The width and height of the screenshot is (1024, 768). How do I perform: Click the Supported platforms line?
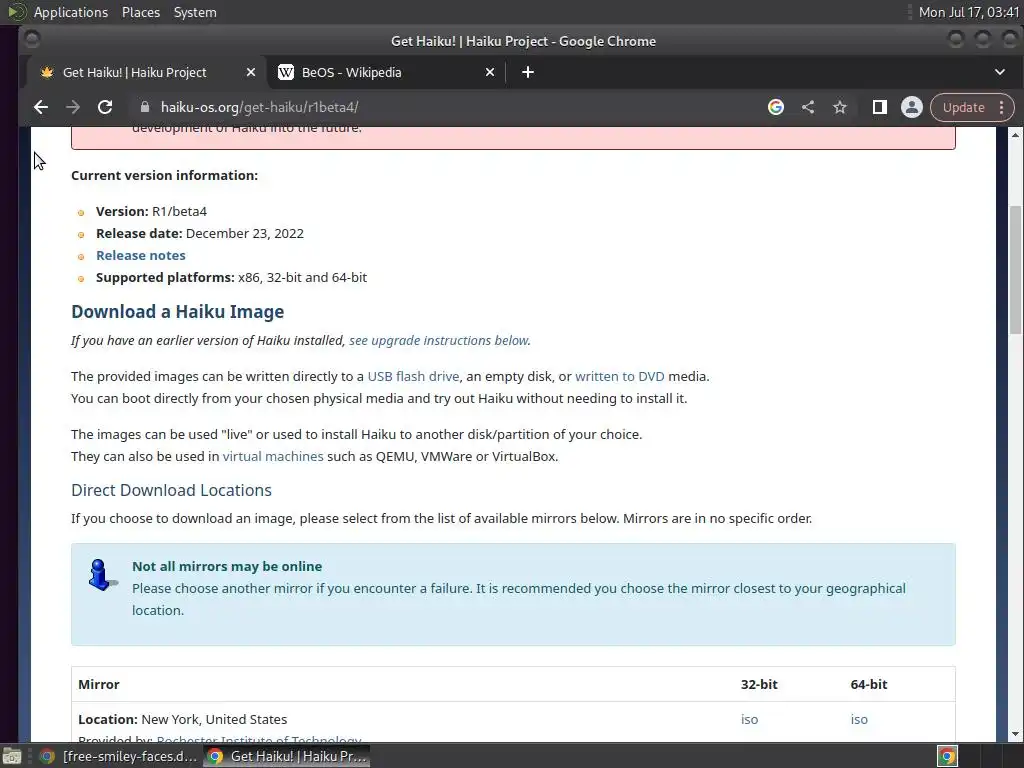231,277
